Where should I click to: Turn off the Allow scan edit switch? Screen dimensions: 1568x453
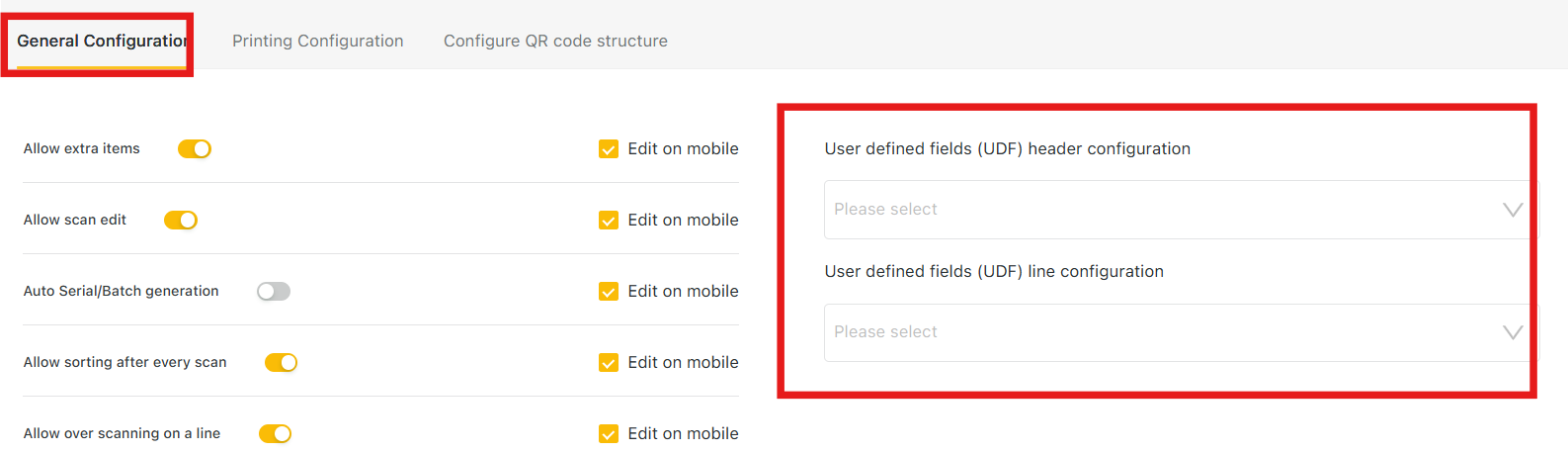(x=181, y=220)
